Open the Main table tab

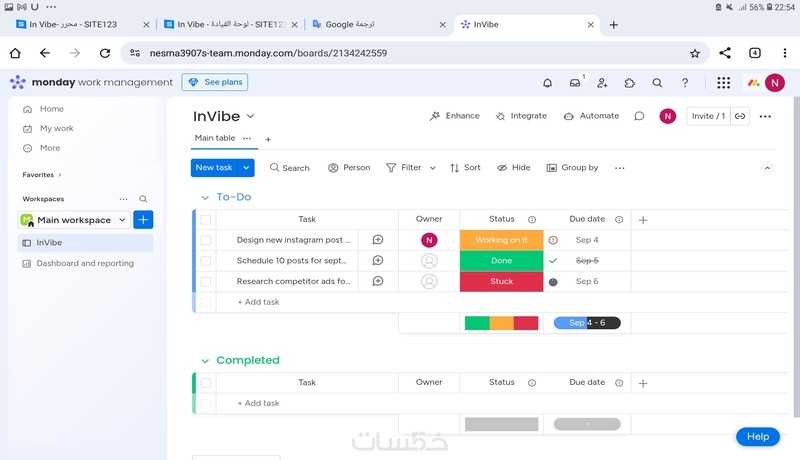tap(215, 138)
